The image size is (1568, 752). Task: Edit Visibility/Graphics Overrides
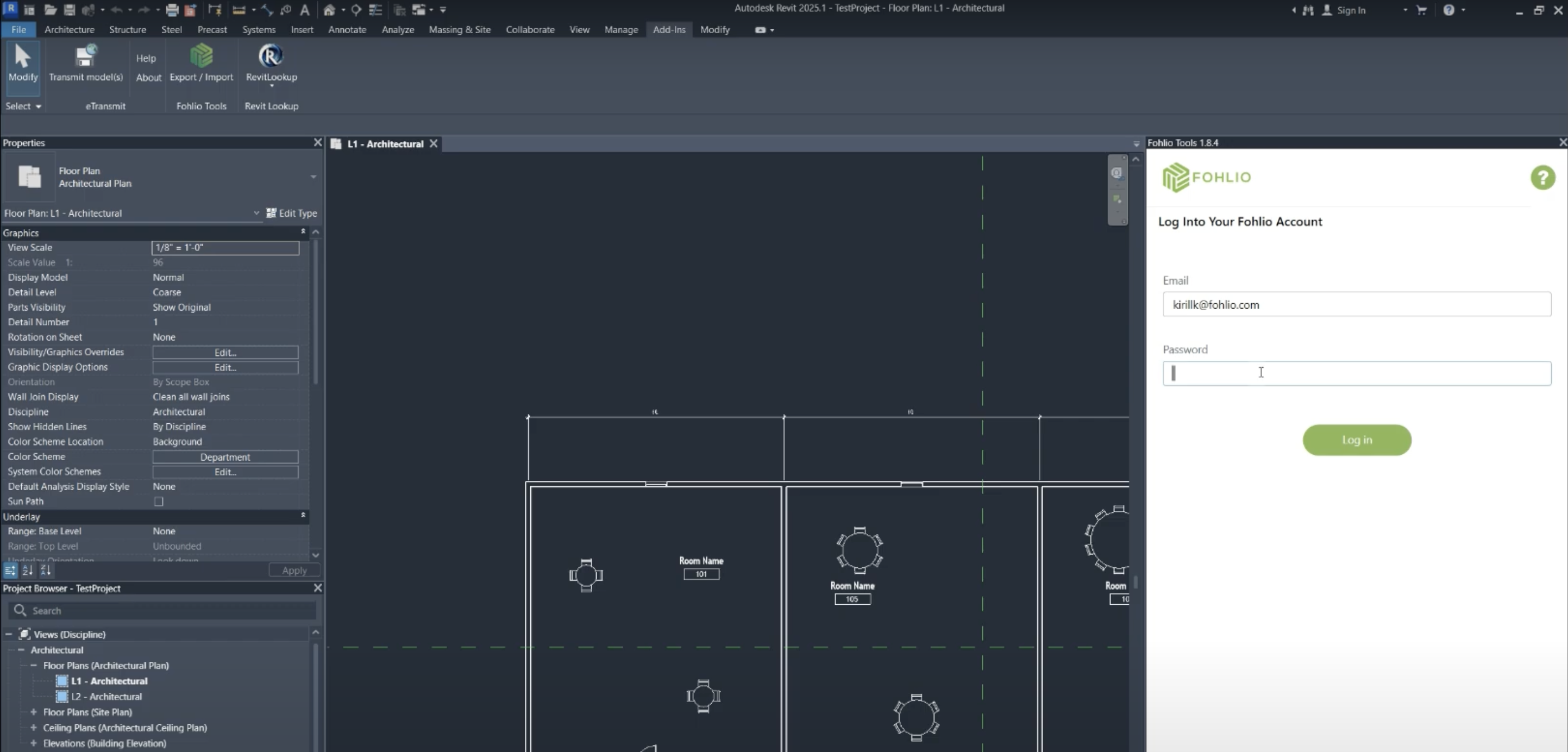225,353
